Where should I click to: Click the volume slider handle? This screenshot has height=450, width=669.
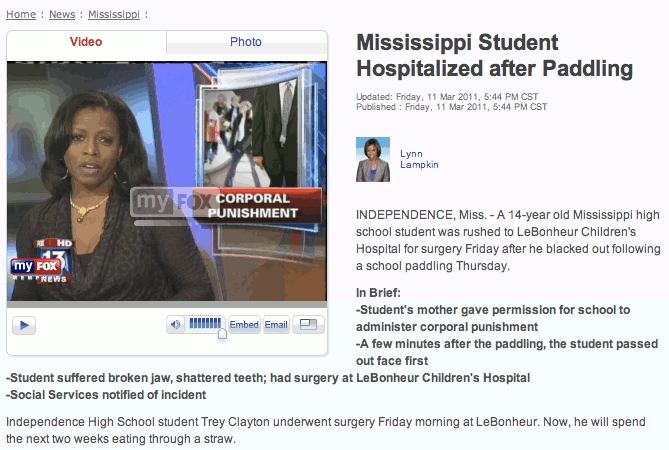click(x=222, y=334)
